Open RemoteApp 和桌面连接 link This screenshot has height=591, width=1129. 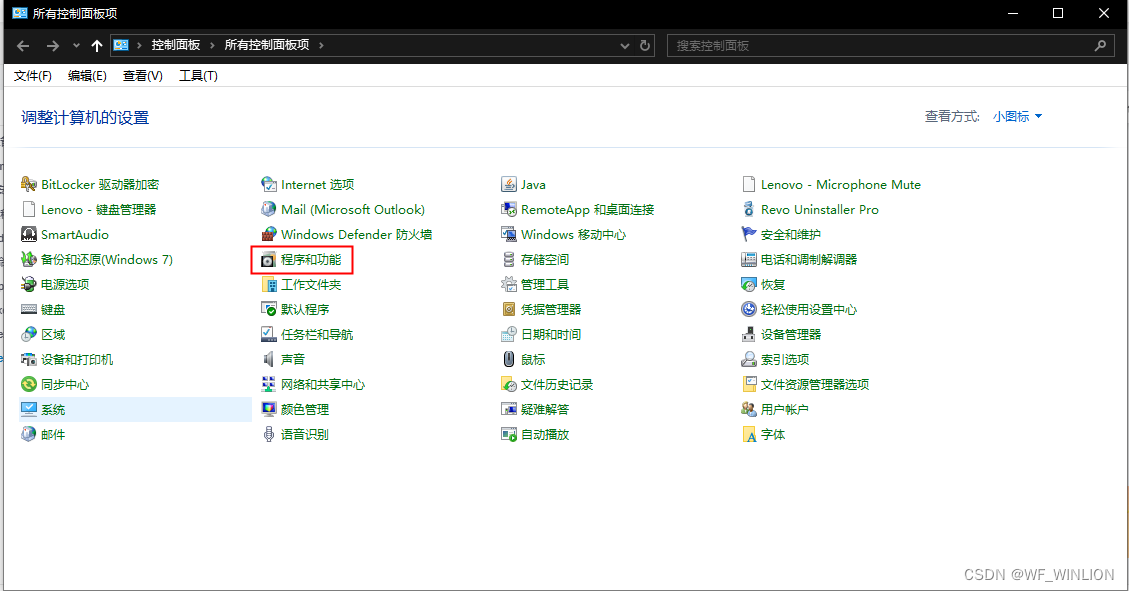tap(588, 209)
